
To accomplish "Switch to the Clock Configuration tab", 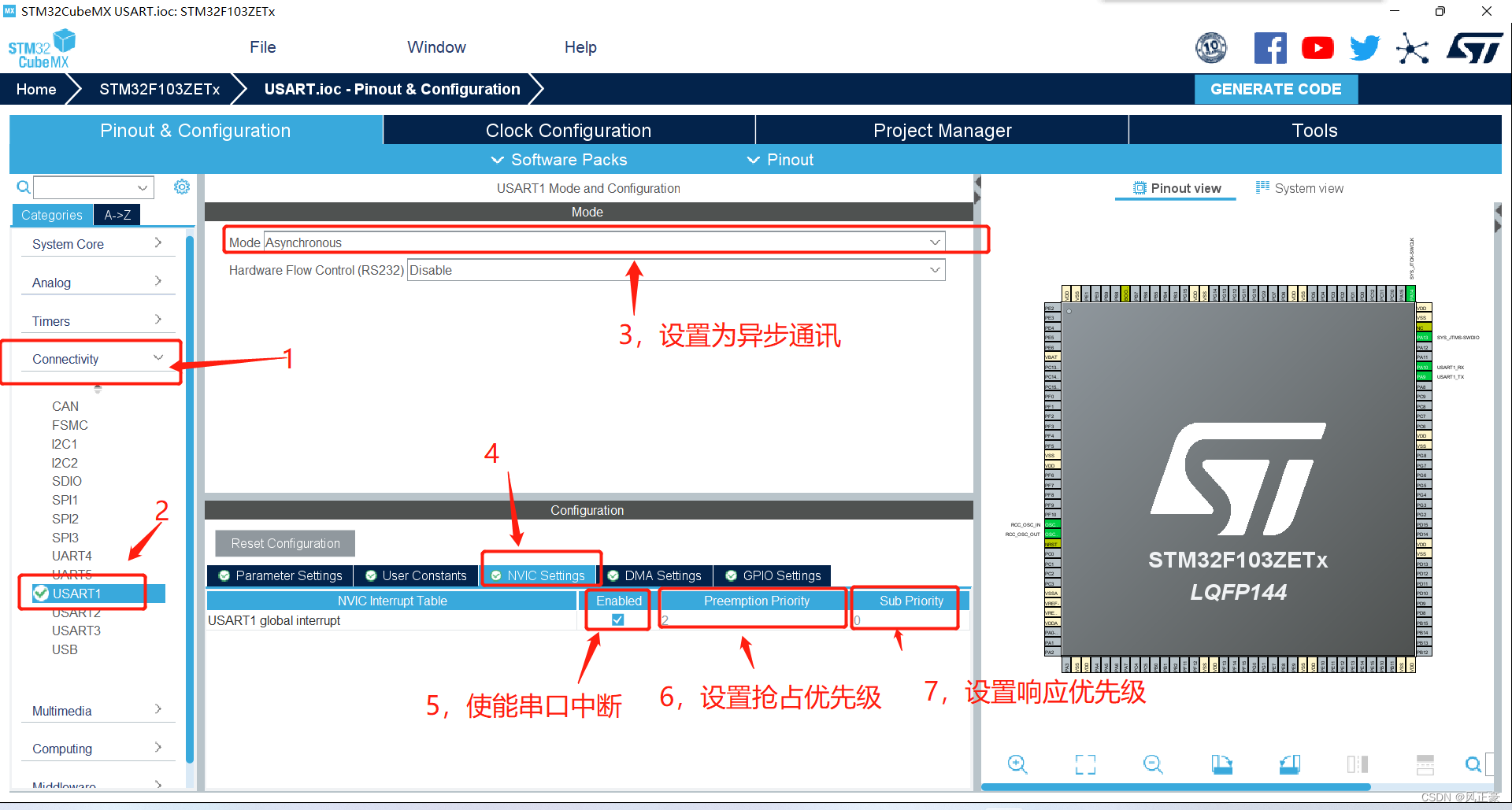I will click(569, 130).
